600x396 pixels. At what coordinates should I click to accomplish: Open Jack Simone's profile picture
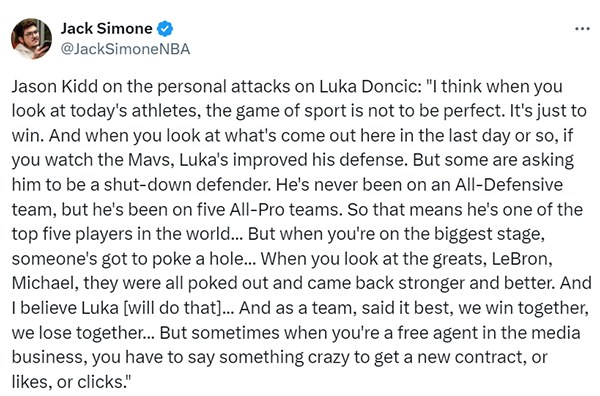(31, 39)
